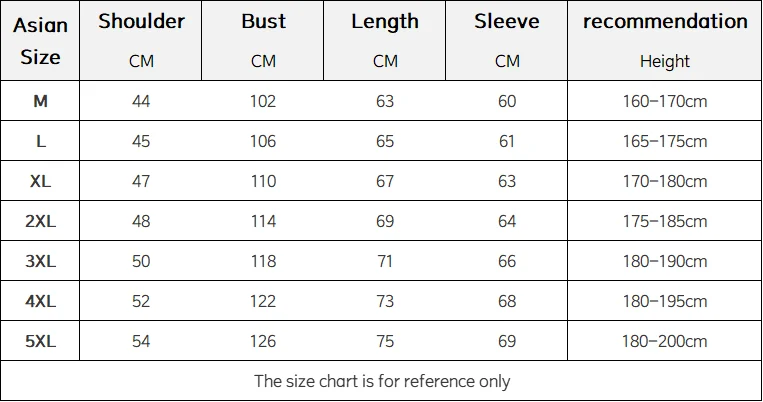763x402 pixels.
Task: Select the Shoulder CM column header
Action: [x=141, y=40]
